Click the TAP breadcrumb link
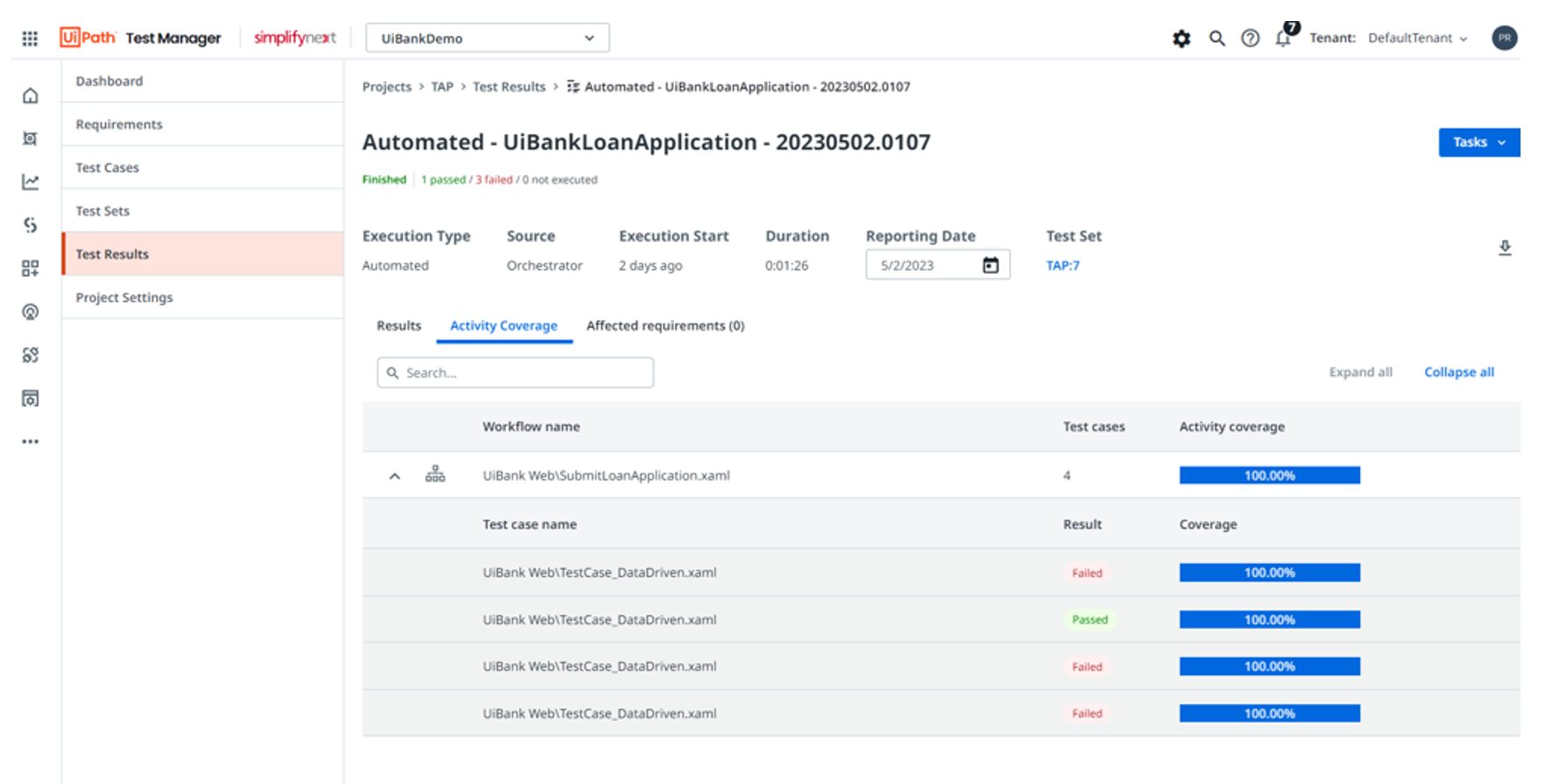Viewport: 1553px width, 784px height. pos(442,87)
